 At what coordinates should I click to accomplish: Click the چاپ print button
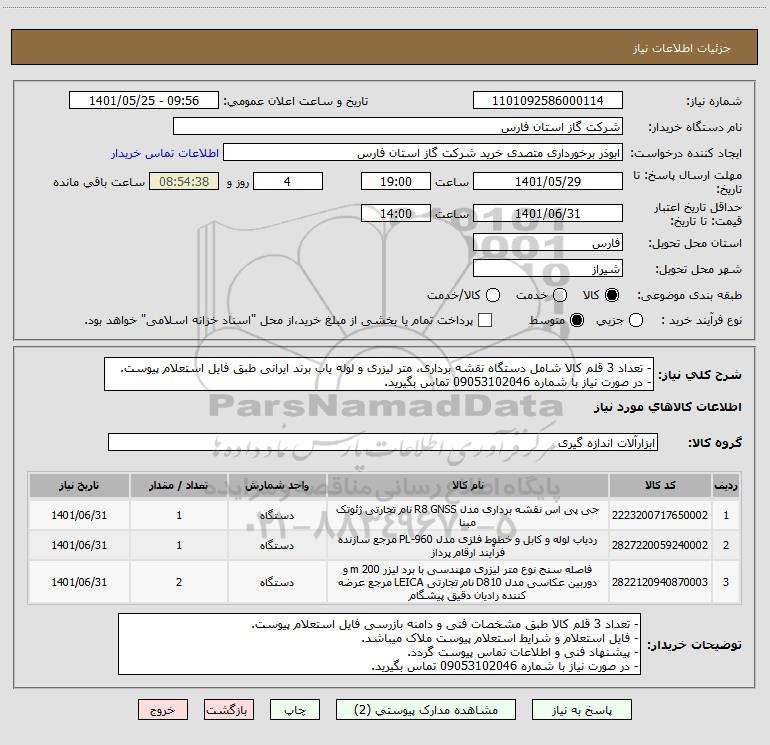[295, 710]
